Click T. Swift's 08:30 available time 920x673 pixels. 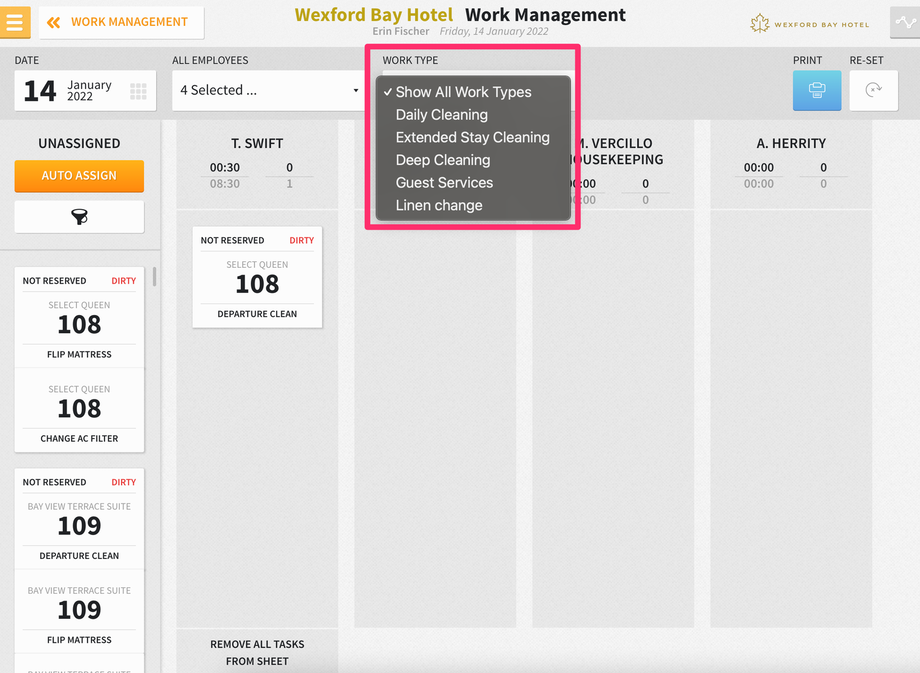[225, 184]
